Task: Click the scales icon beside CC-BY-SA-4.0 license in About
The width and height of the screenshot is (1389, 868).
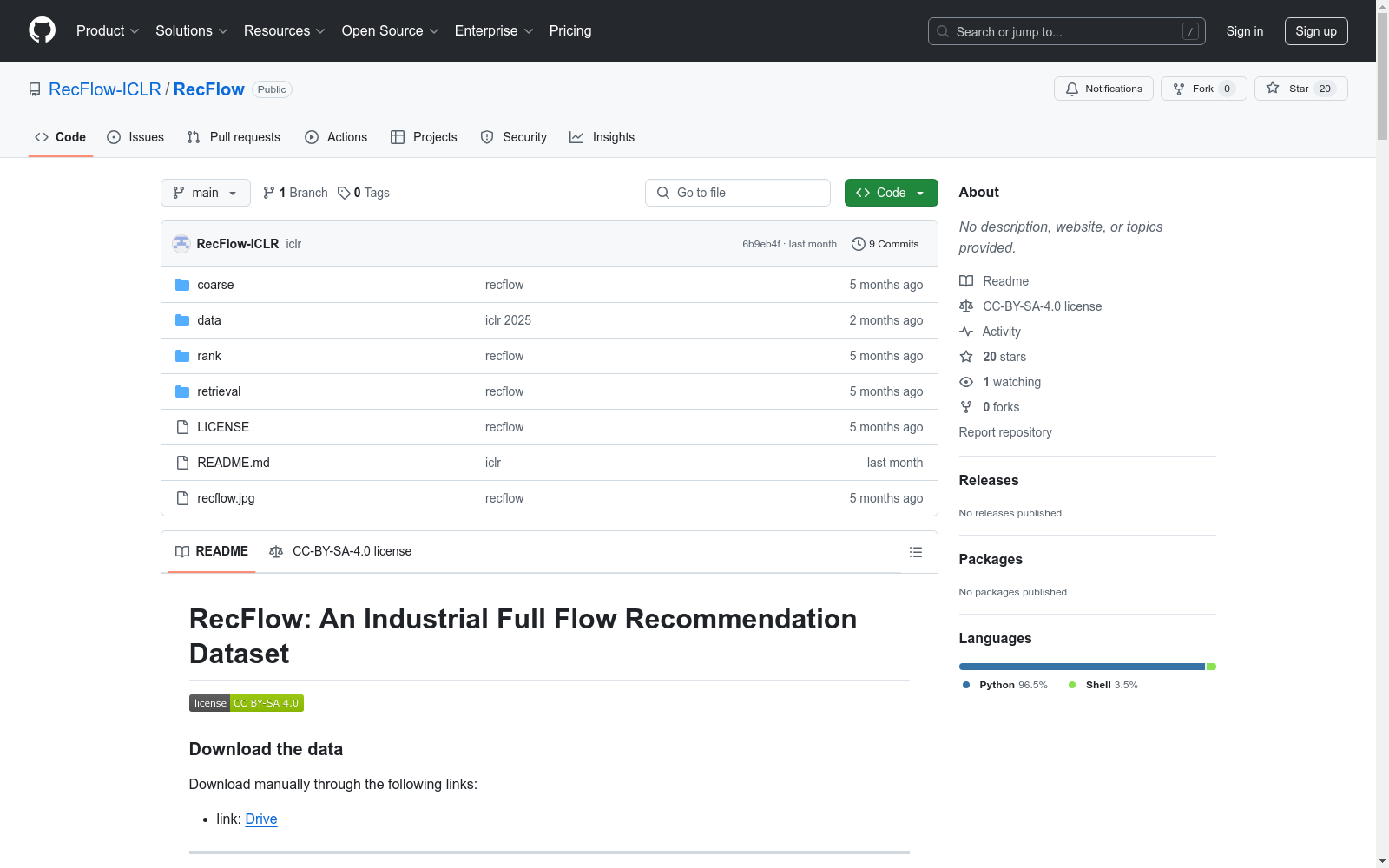Action: point(966,306)
